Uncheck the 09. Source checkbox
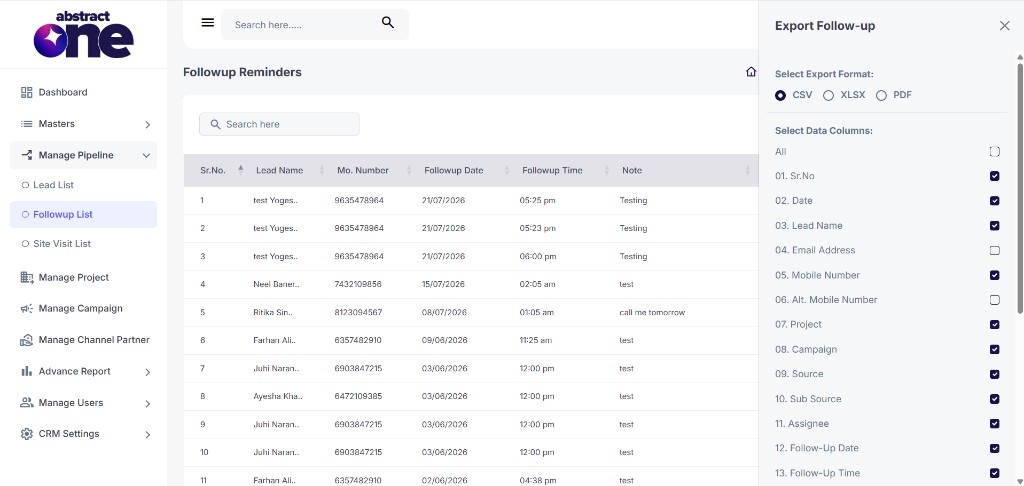 coord(995,374)
